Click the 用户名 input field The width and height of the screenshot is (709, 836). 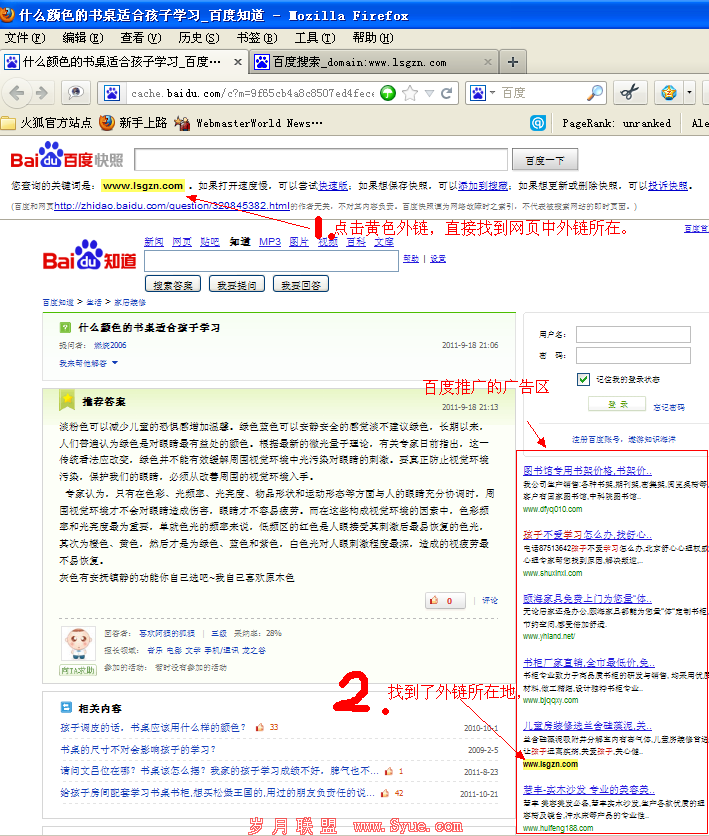pyautogui.click(x=632, y=334)
